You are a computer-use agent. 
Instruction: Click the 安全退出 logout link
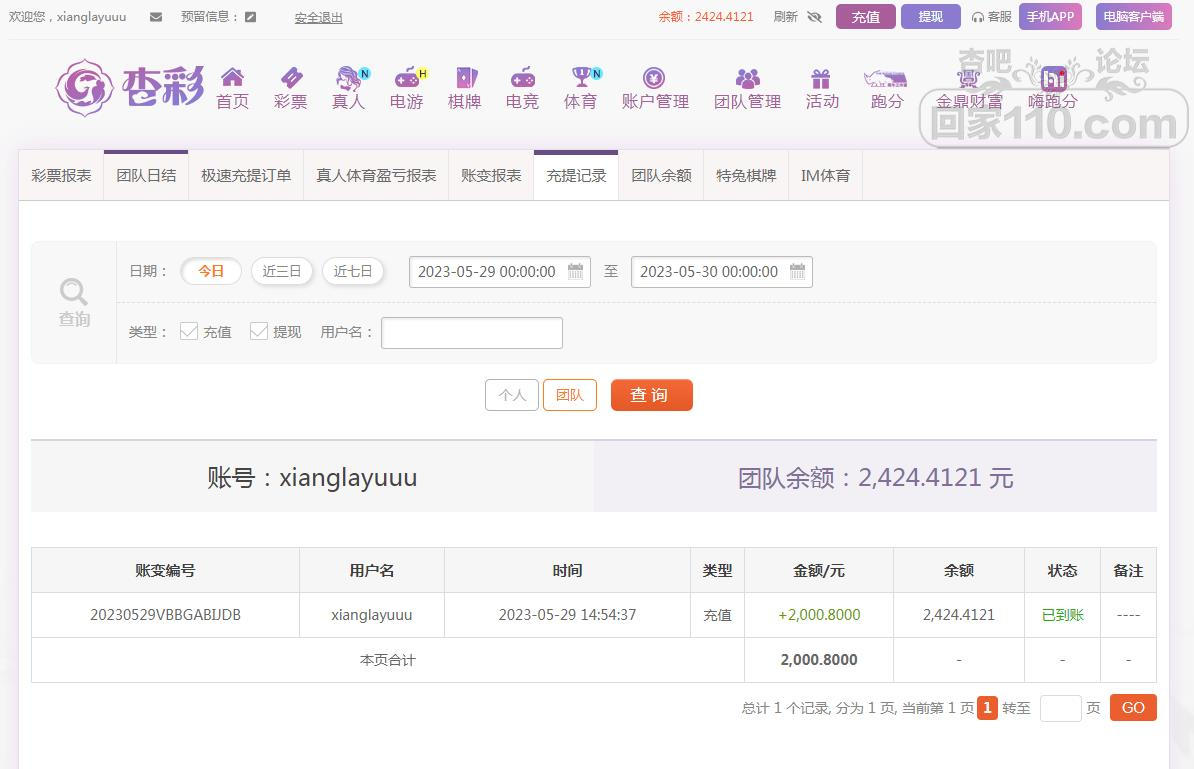coord(318,18)
